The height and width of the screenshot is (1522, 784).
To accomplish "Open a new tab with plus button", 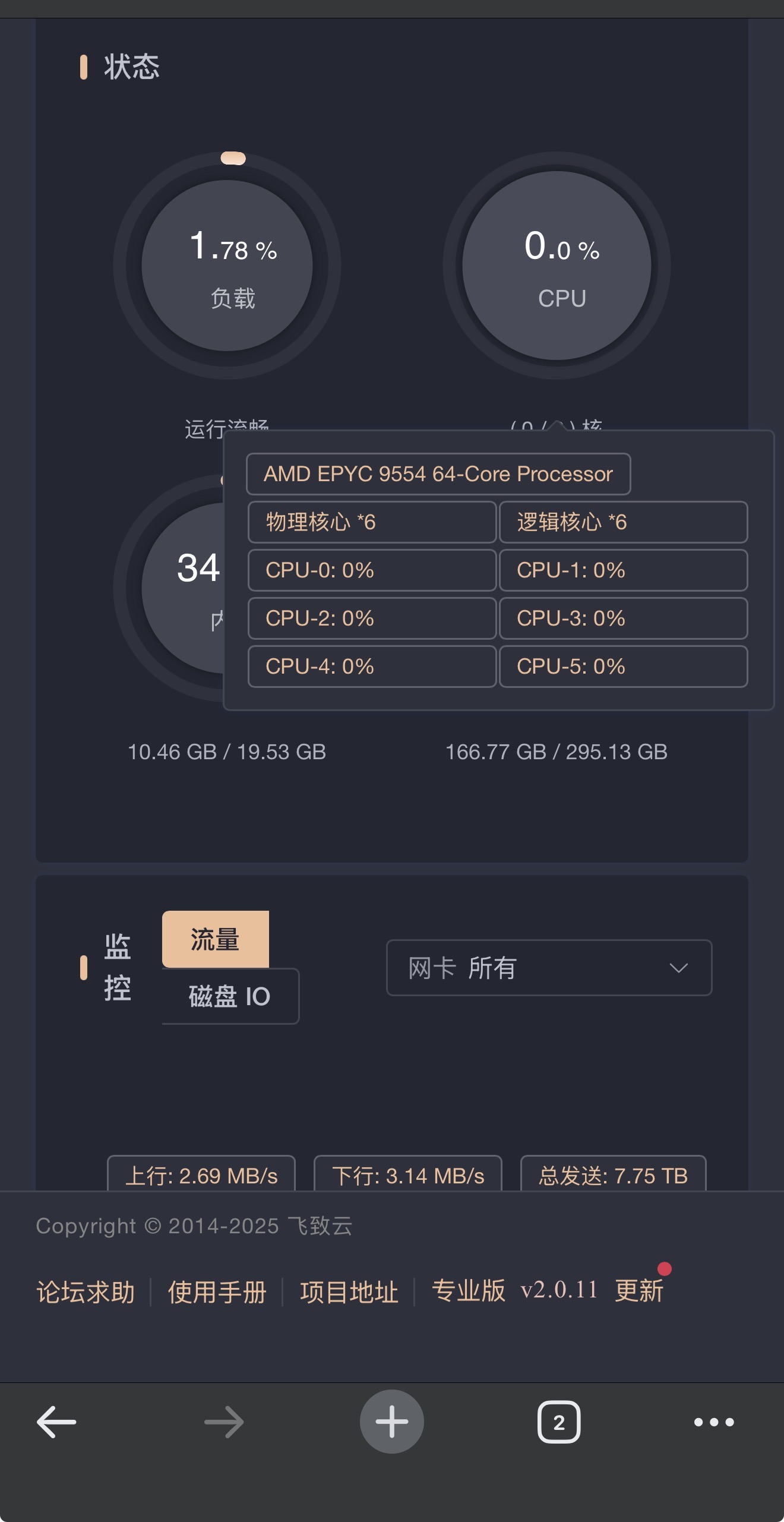I will 391,1422.
